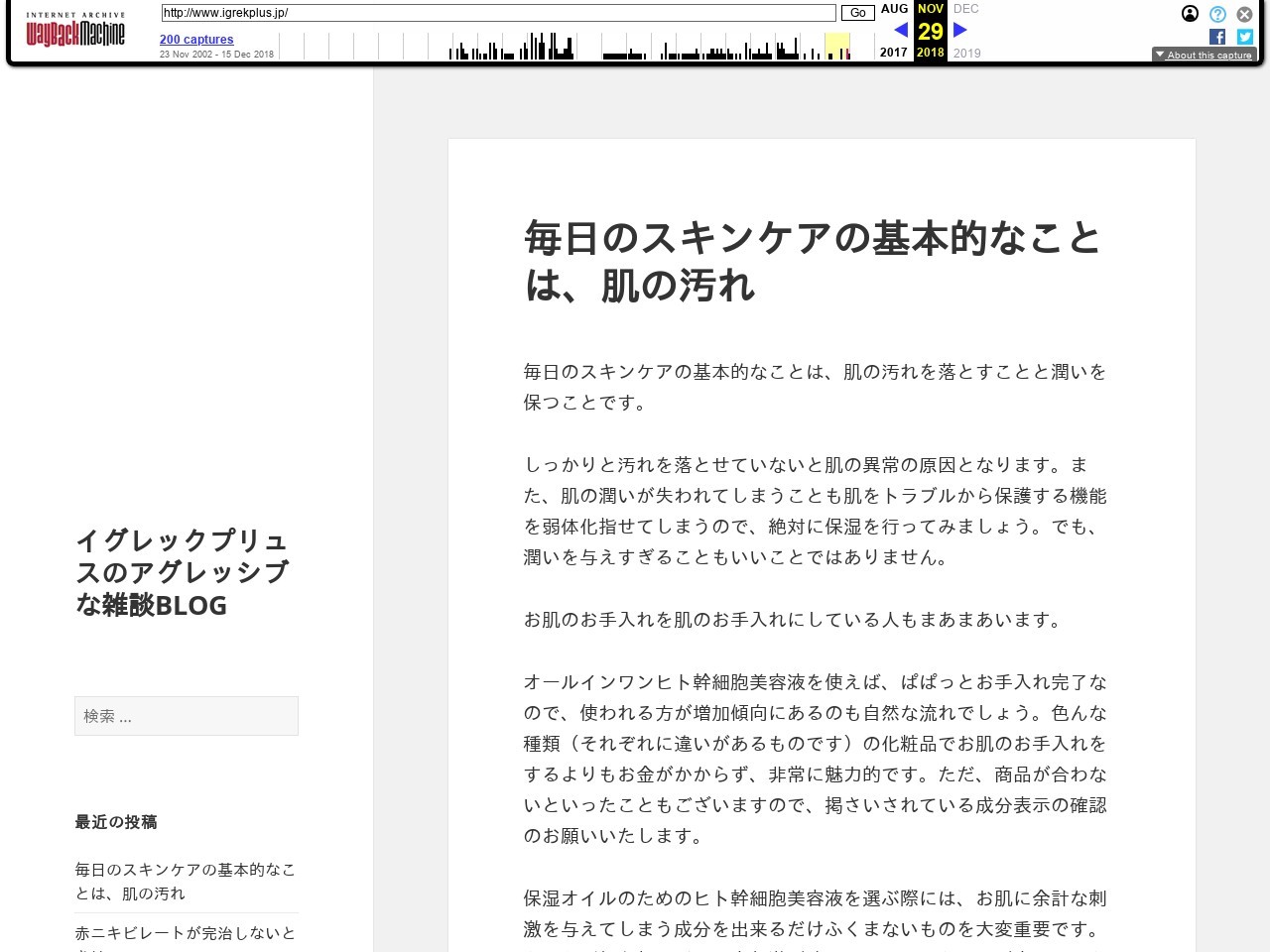
Task: Share capture on Facebook
Action: tap(1217, 37)
